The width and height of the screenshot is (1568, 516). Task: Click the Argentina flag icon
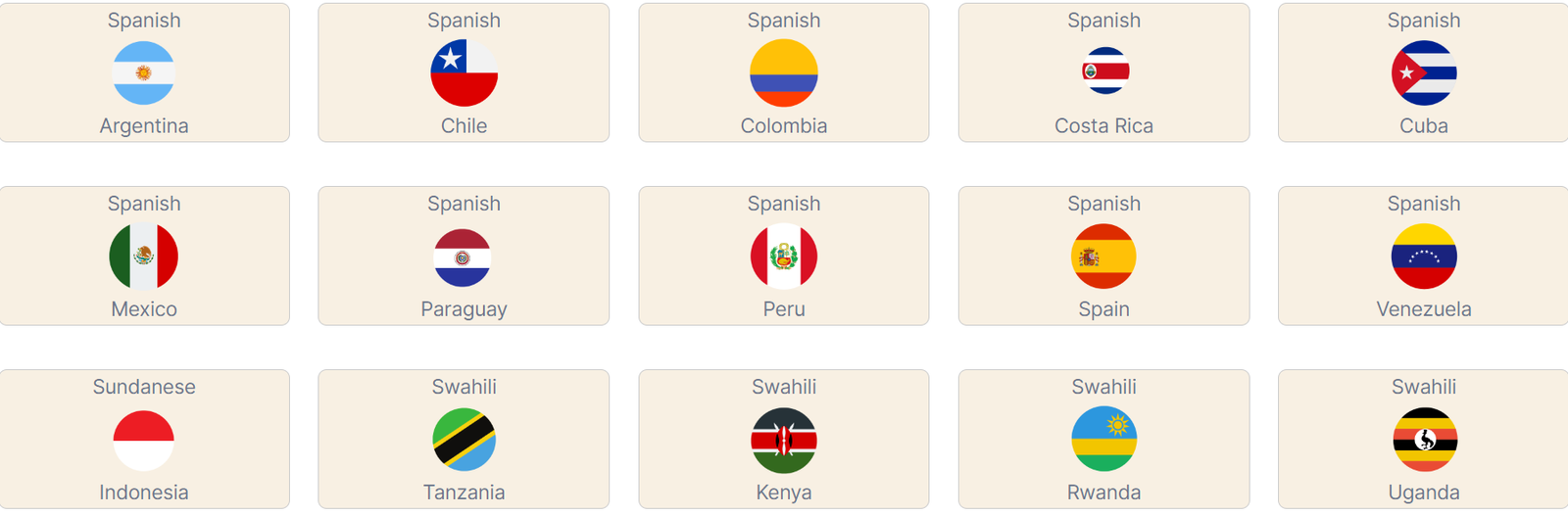[x=144, y=73]
